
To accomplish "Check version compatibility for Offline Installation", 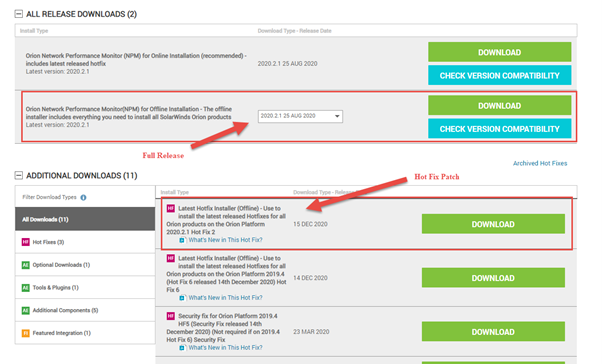I will (499, 129).
